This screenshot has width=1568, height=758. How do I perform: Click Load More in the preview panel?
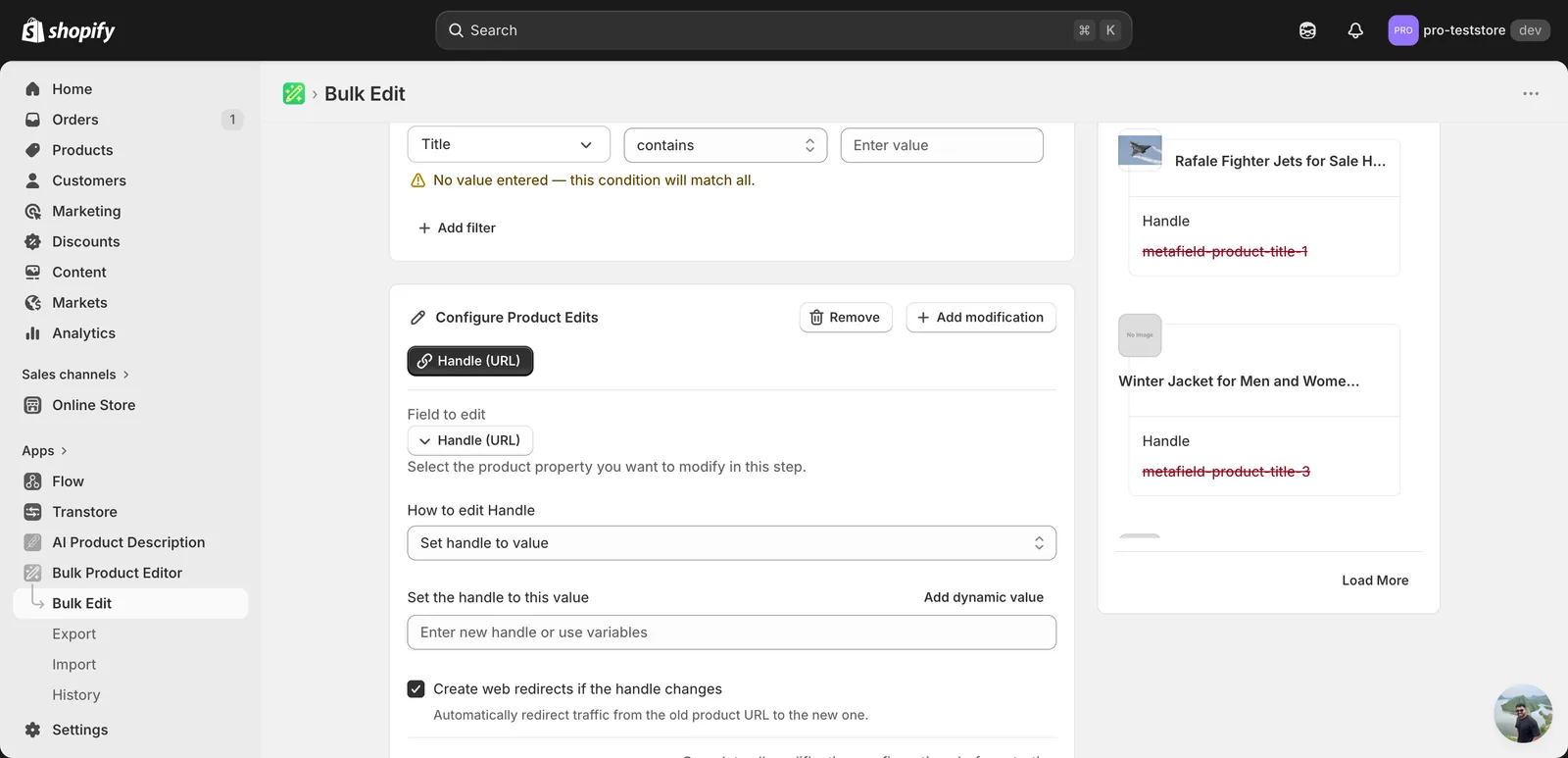pyautogui.click(x=1375, y=581)
